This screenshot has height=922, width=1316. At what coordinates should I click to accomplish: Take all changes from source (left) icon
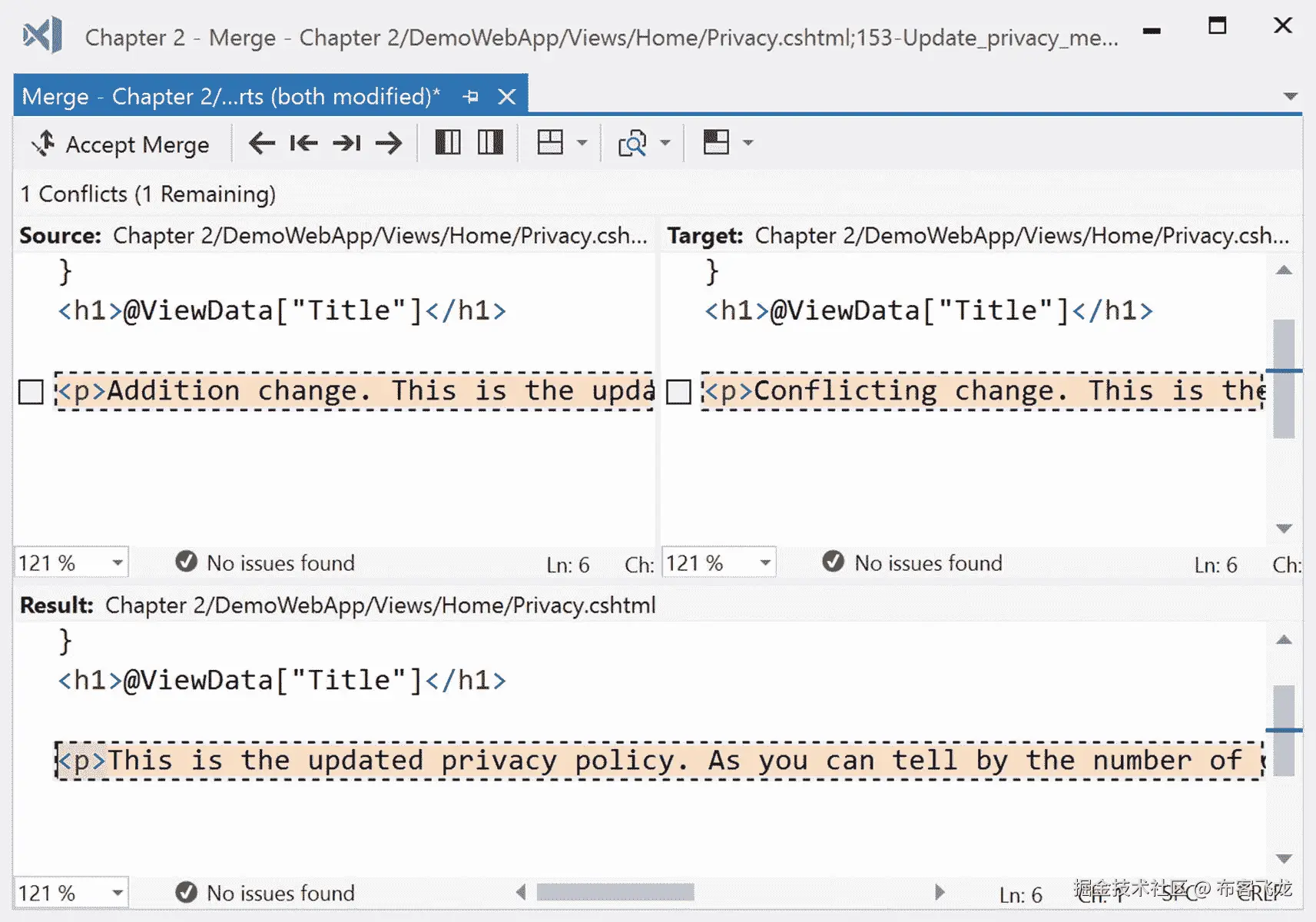coord(448,142)
